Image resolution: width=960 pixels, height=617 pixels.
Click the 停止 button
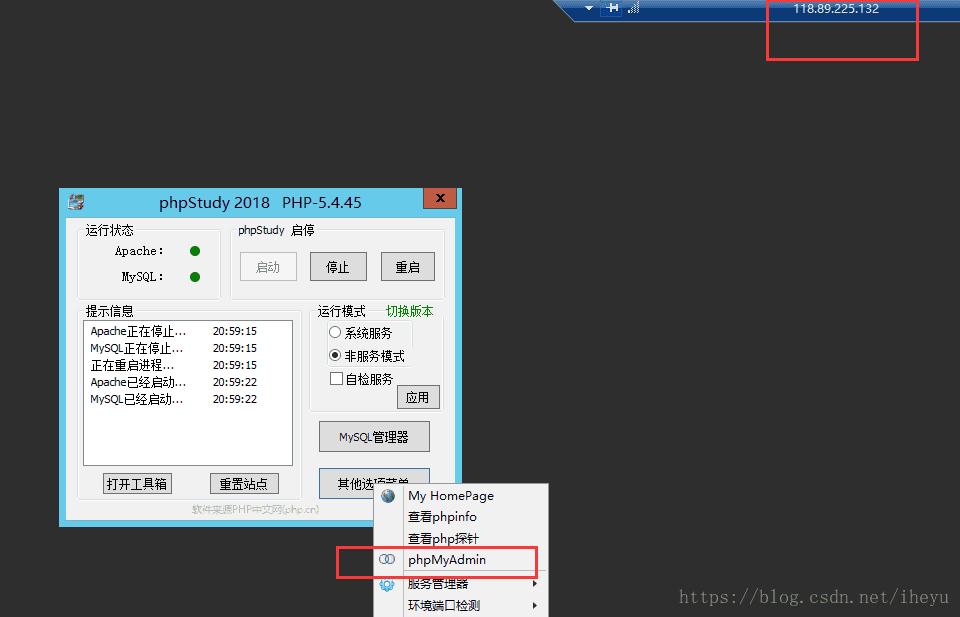click(338, 267)
